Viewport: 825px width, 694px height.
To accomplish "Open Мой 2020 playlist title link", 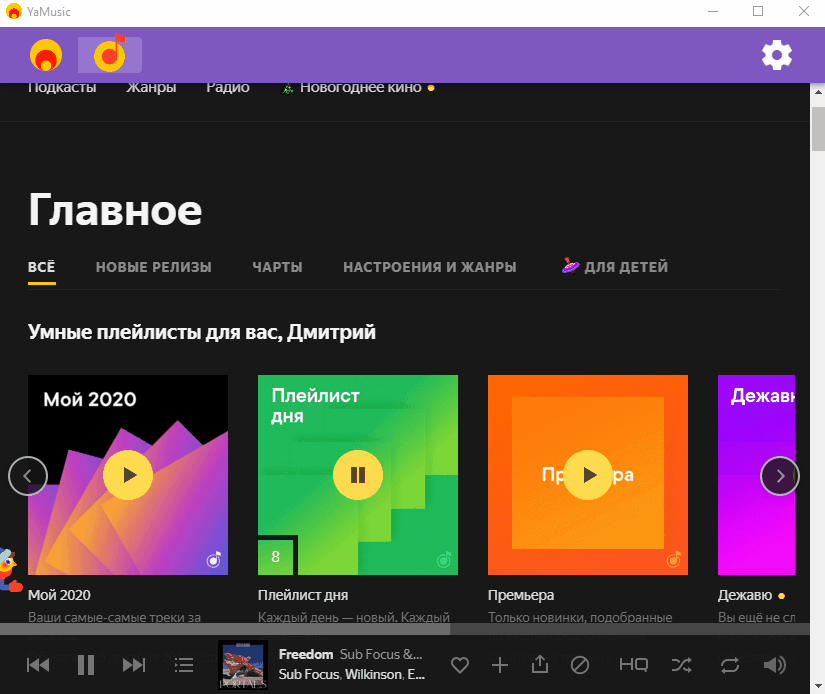I will point(59,595).
